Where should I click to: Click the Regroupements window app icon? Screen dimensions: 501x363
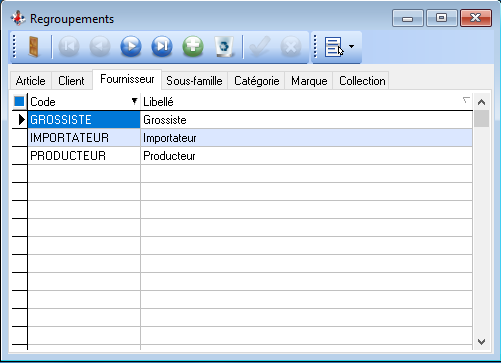[x=18, y=18]
